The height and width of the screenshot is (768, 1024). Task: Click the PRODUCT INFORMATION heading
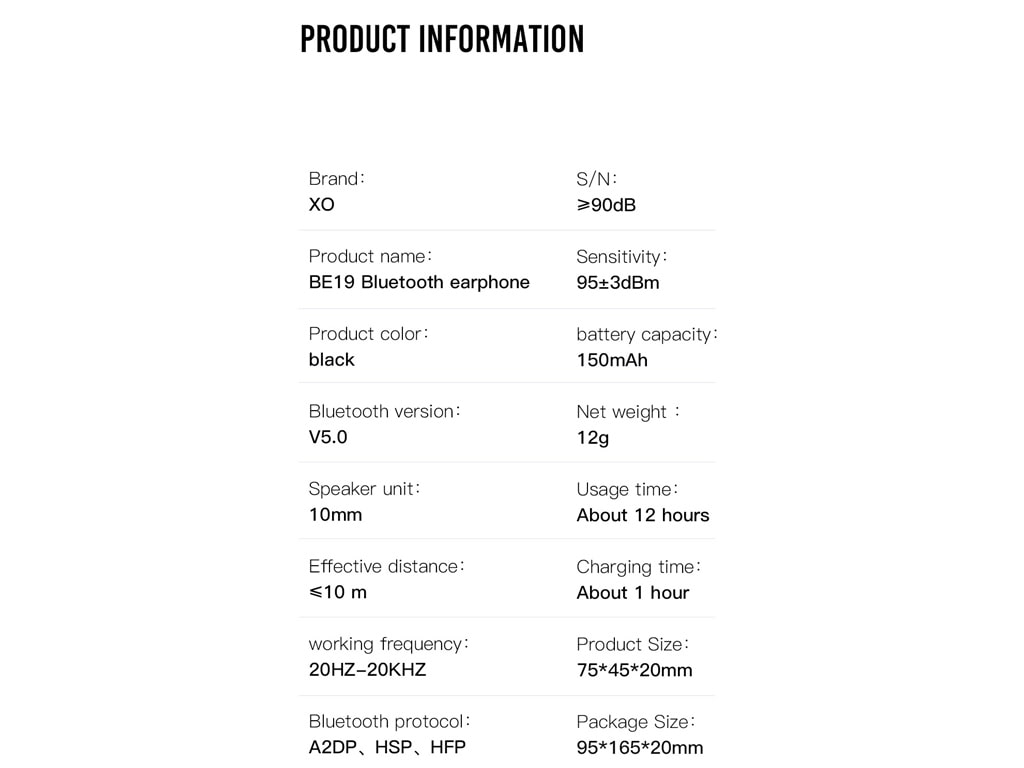(x=442, y=39)
